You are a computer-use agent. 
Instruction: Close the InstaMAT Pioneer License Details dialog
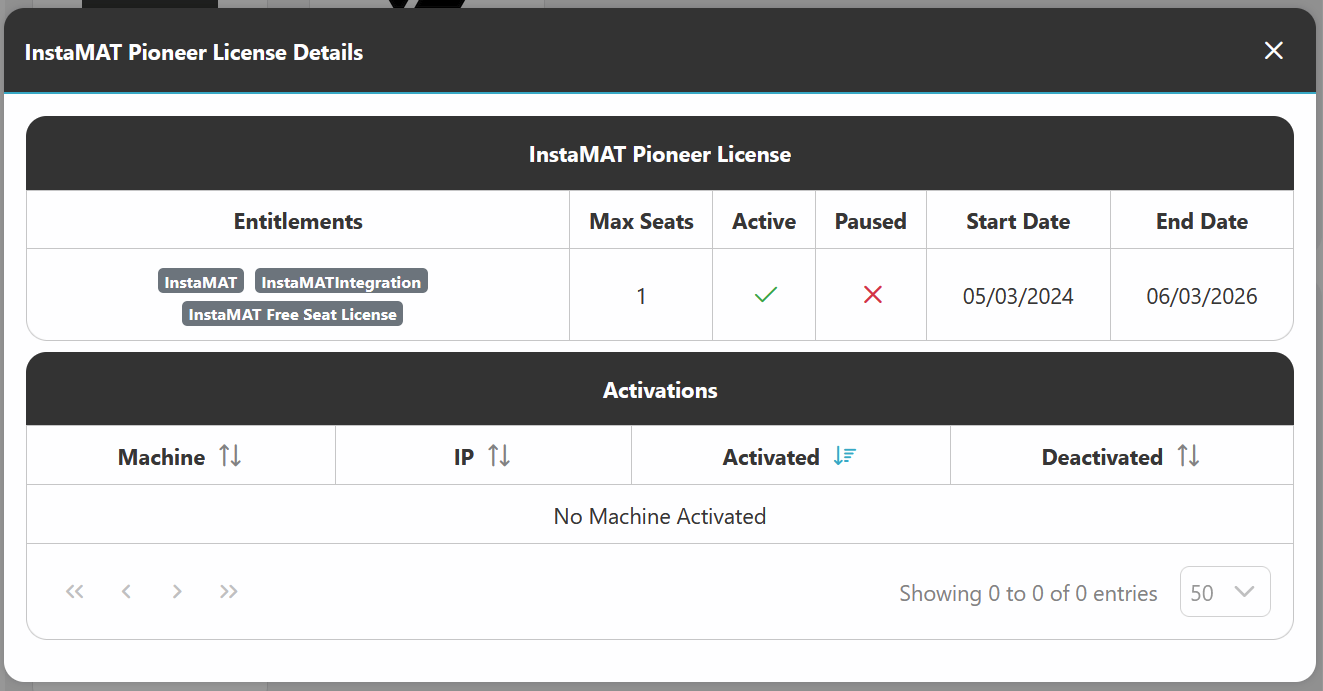1273,51
